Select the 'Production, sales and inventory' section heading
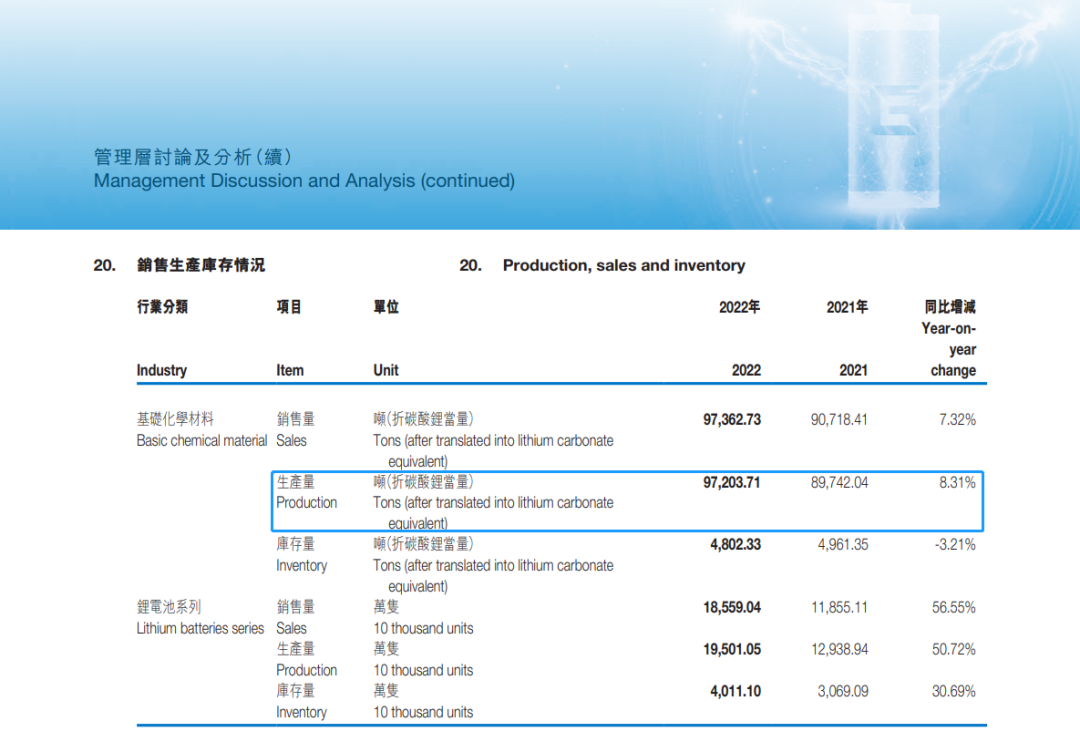Viewport: 1080px width, 742px height. pos(623,265)
